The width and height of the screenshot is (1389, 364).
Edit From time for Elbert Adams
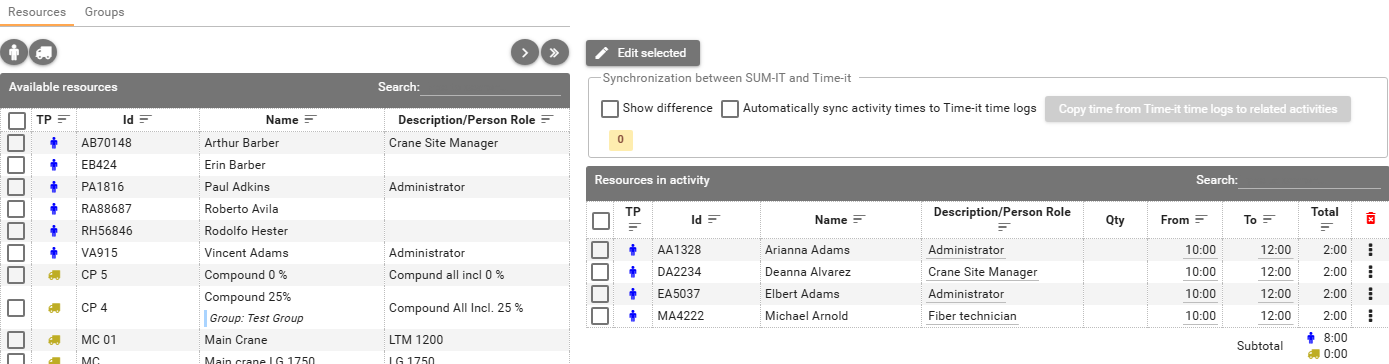point(1200,294)
